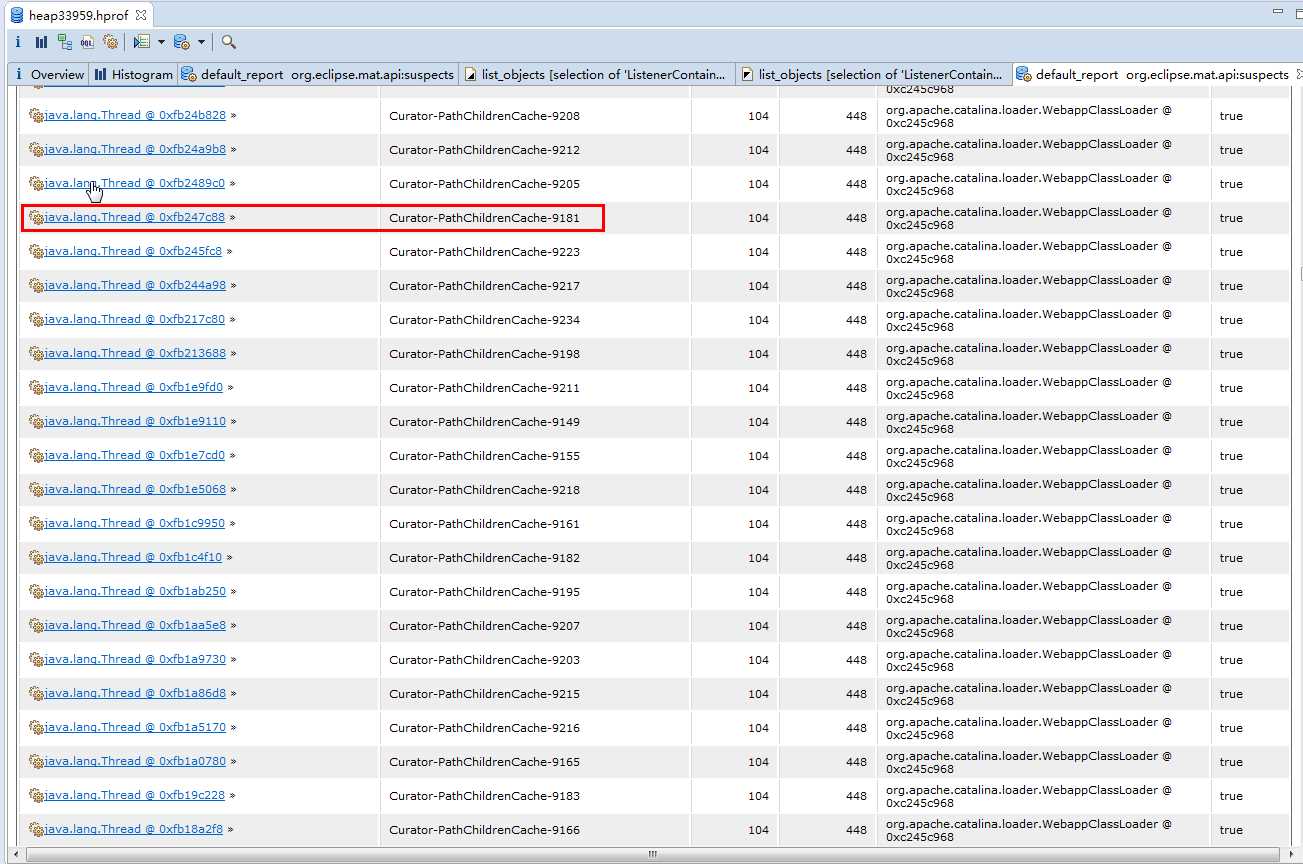Open link java.lang.Thread @ 0xfb1a0780
The image size is (1303, 864).
click(x=135, y=761)
